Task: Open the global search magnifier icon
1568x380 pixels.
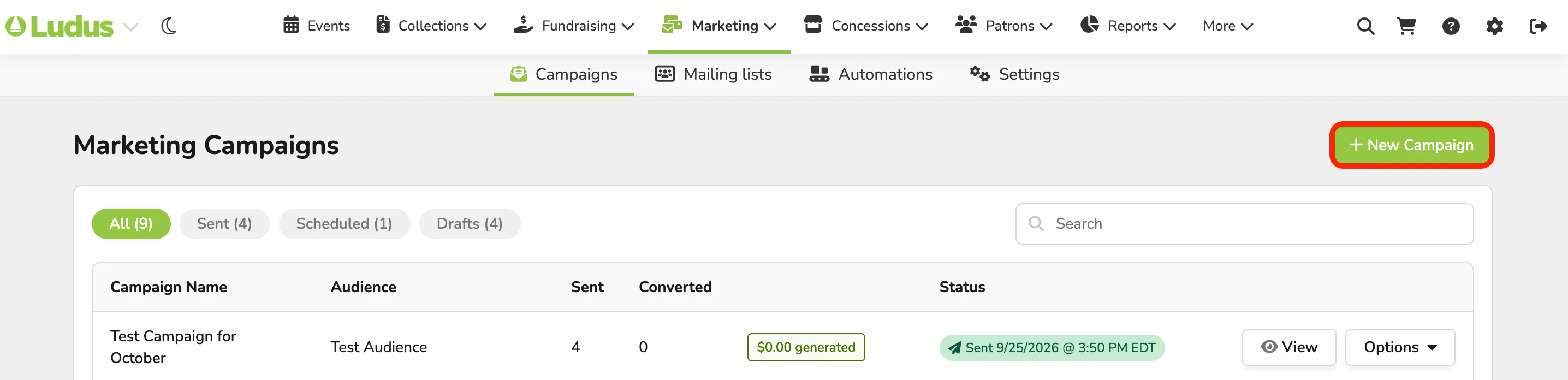Action: pyautogui.click(x=1365, y=26)
